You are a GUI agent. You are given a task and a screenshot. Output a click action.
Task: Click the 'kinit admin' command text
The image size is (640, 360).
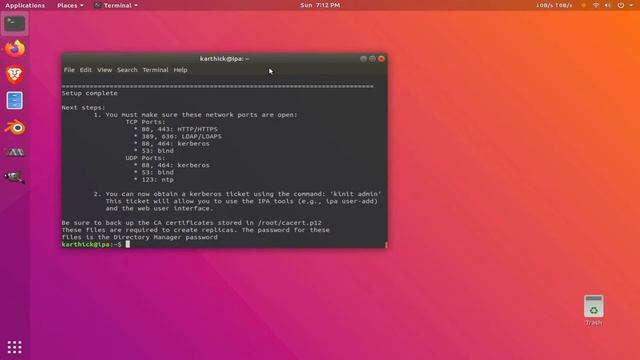coord(356,194)
